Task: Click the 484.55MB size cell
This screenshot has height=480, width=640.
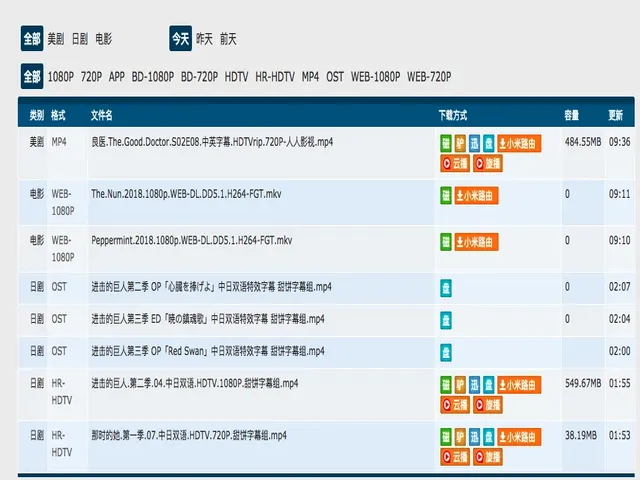Action: 583,142
